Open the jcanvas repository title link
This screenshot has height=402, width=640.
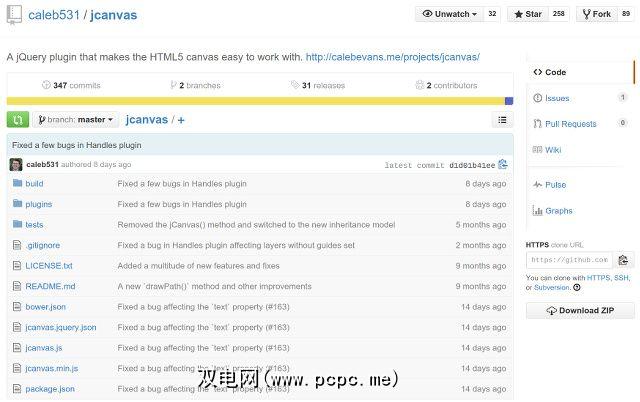pyautogui.click(x=113, y=15)
